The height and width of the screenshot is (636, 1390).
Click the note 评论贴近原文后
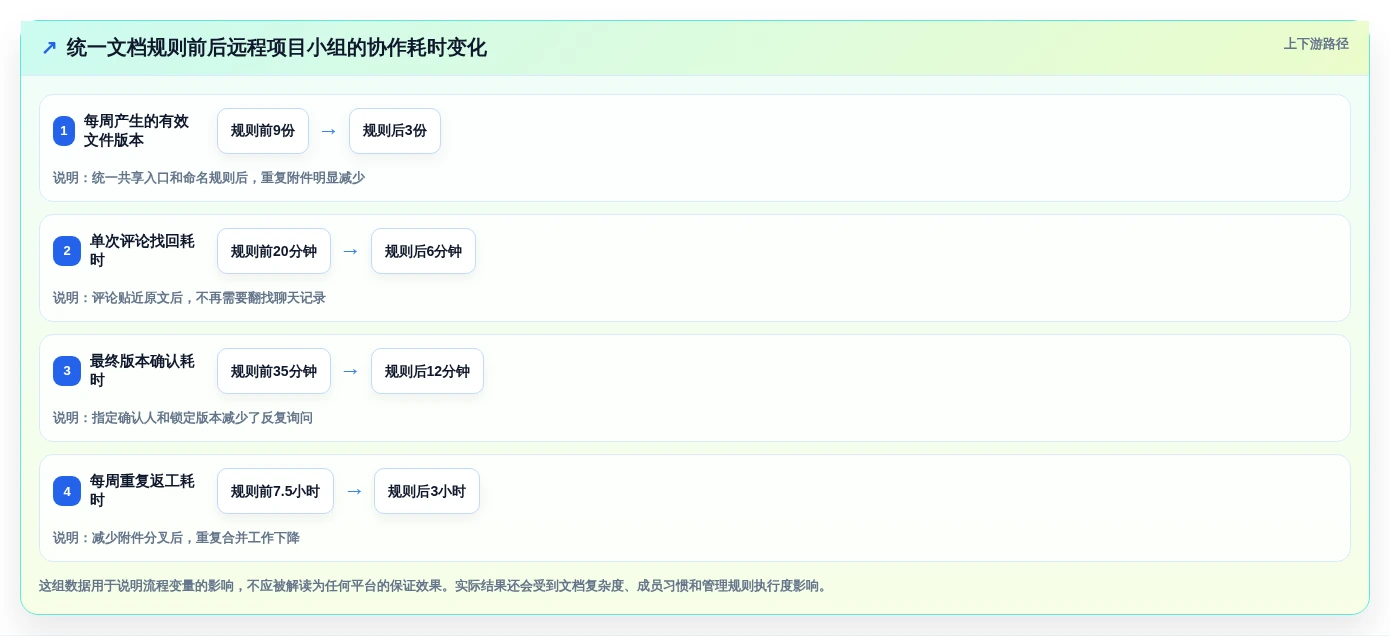point(189,298)
